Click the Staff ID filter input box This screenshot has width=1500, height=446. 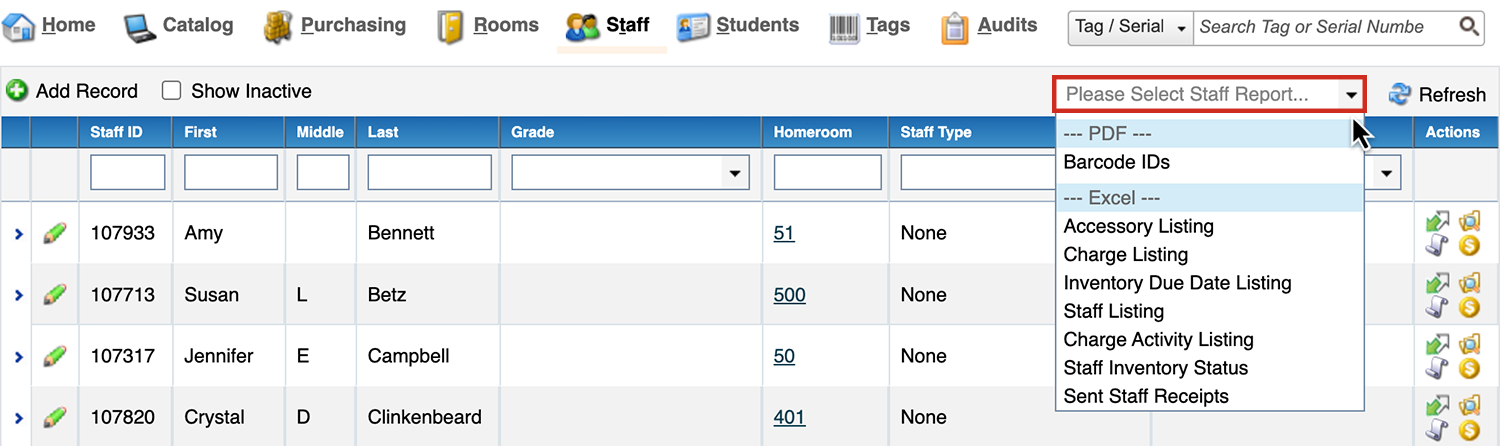tap(127, 173)
